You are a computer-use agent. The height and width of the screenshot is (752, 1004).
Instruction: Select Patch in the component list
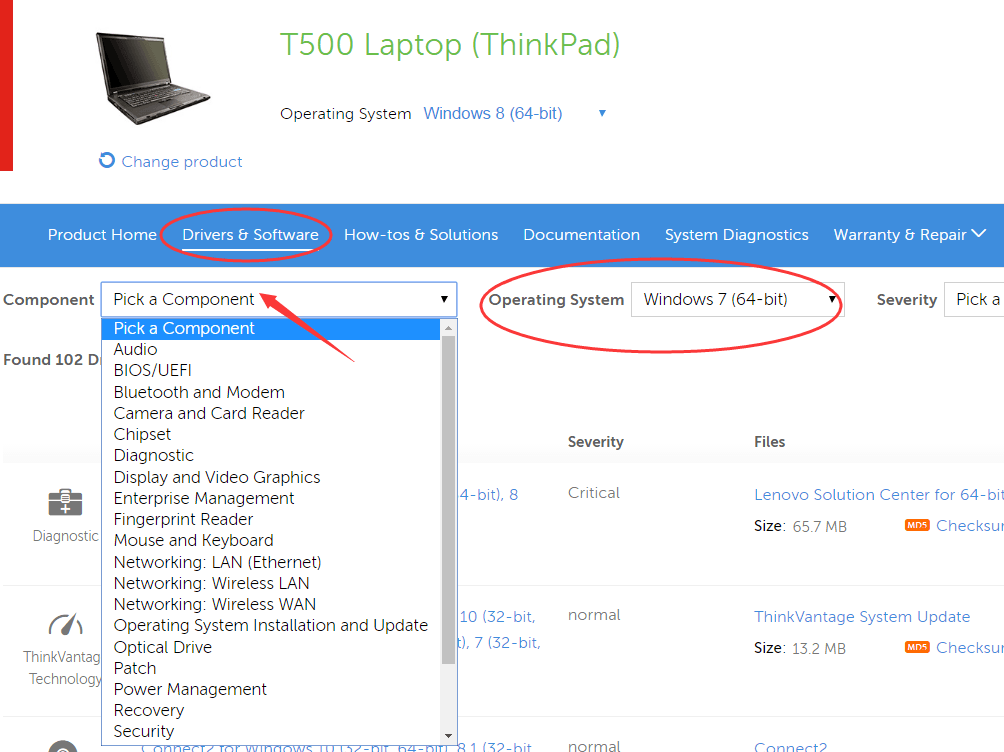271,669
